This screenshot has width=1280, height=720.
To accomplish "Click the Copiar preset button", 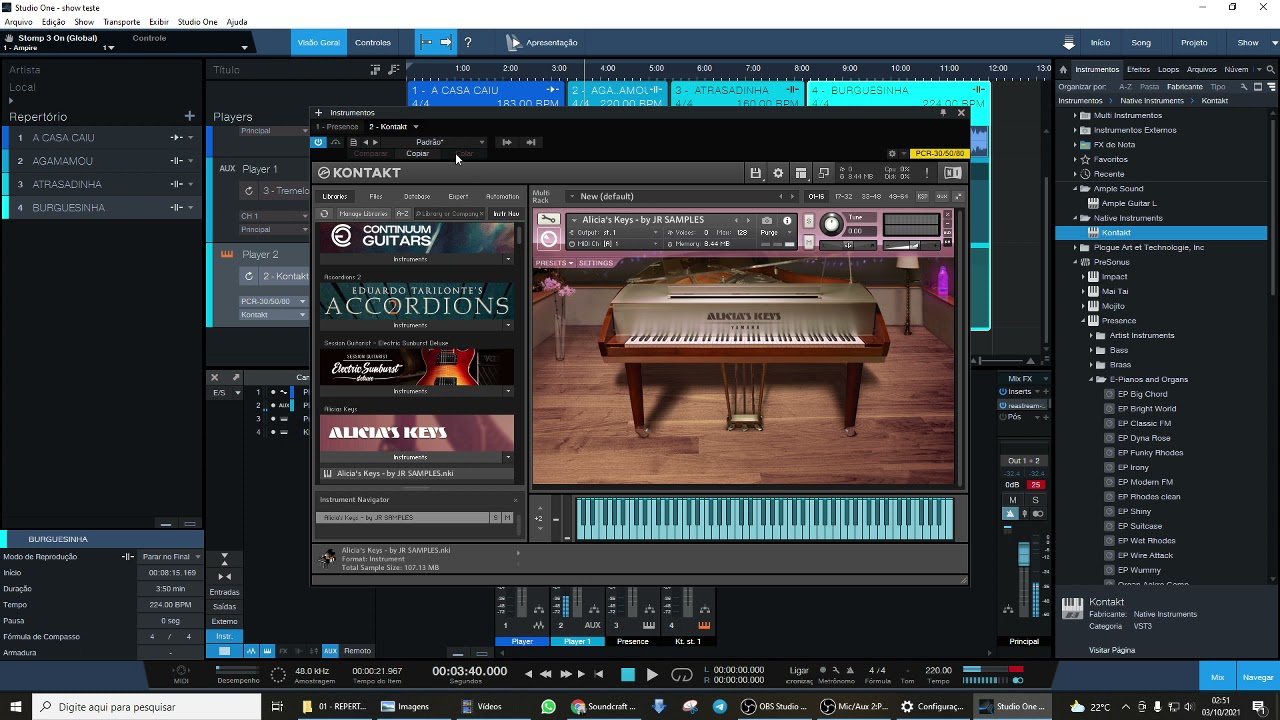I will click(x=417, y=154).
